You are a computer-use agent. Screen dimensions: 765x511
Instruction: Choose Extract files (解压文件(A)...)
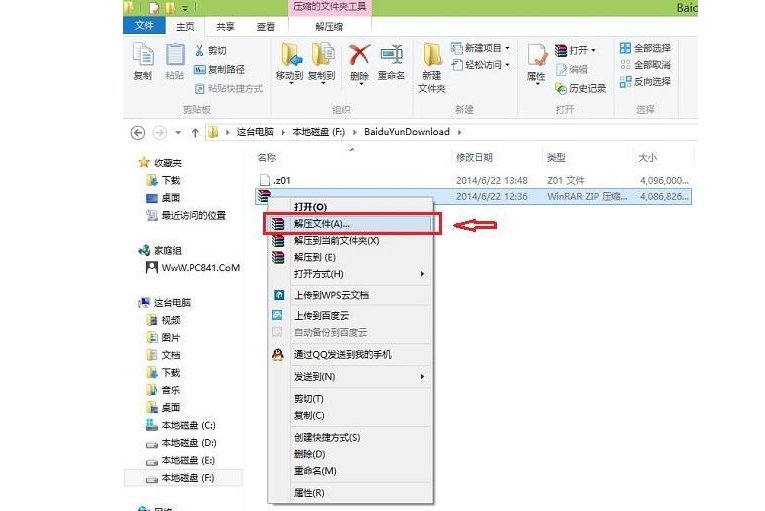349,224
